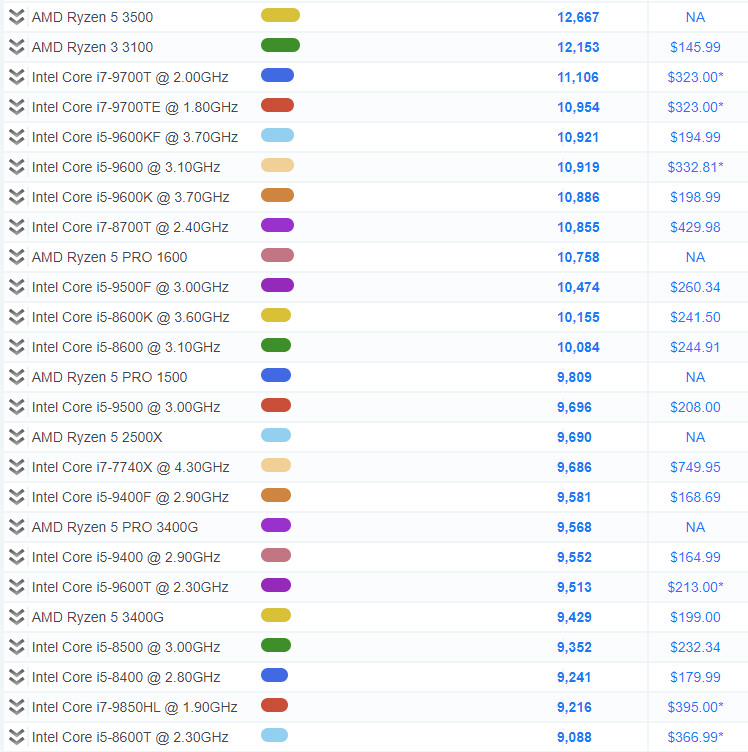This screenshot has height=752, width=748.
Task: Open the Intel Core i5-9500 @ 3.00GHz link
Action: tap(126, 407)
